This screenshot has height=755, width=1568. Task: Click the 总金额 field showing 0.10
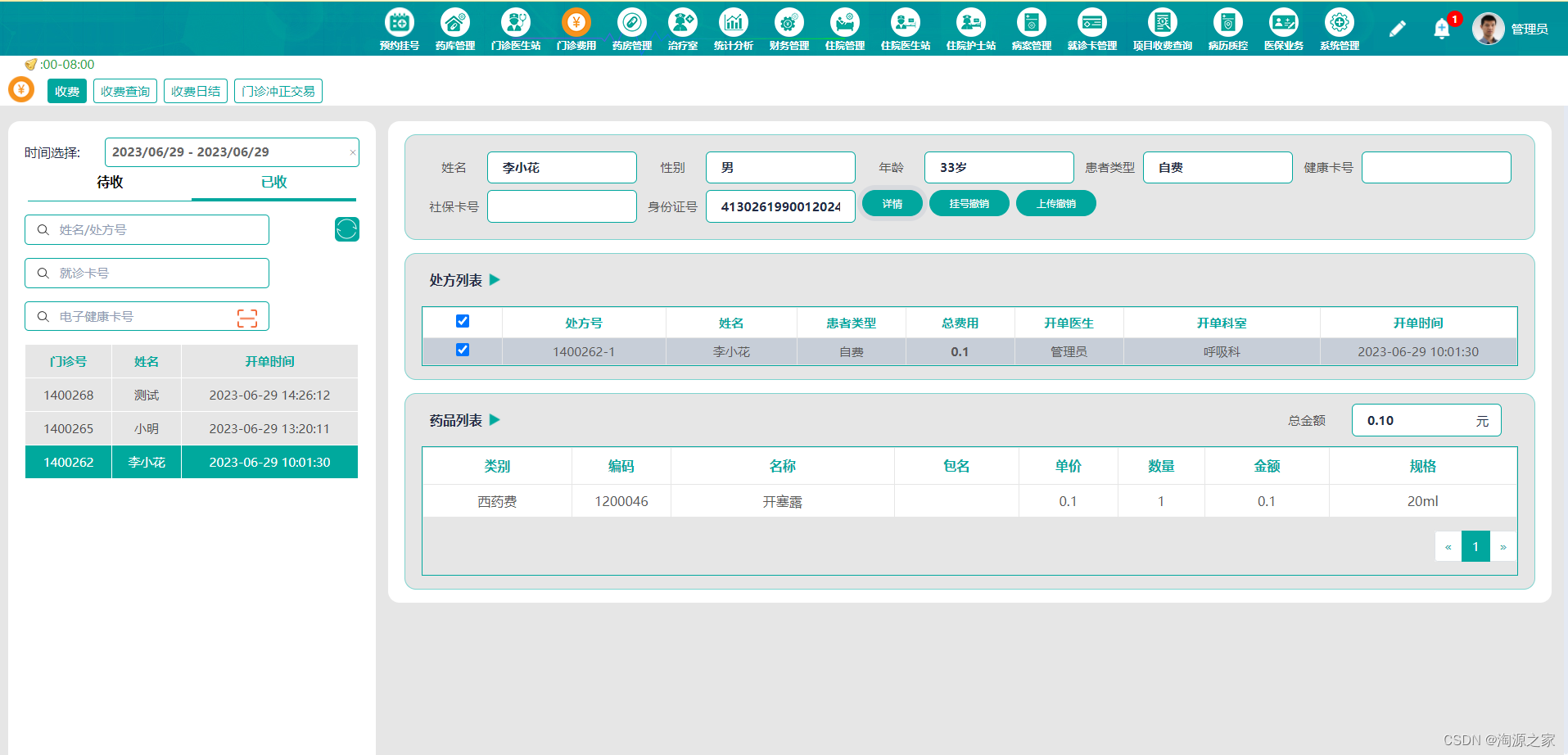(x=1426, y=420)
